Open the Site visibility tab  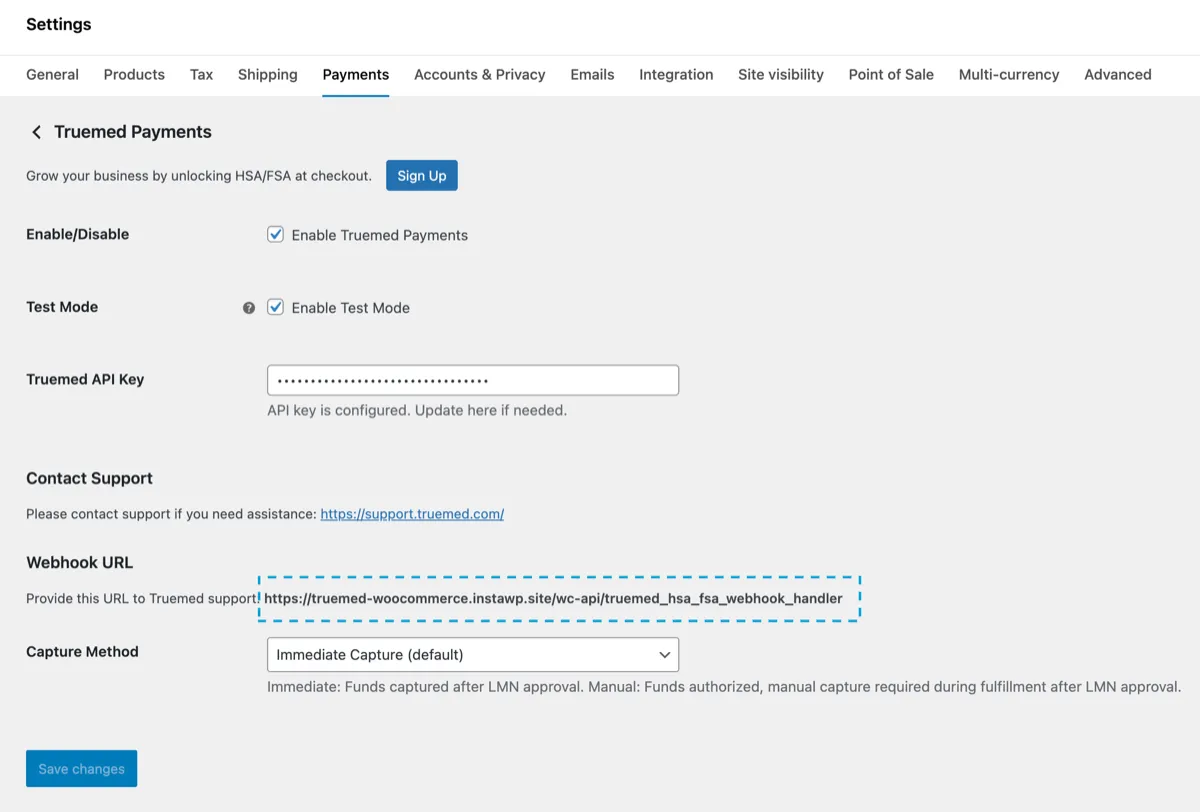[x=781, y=75]
